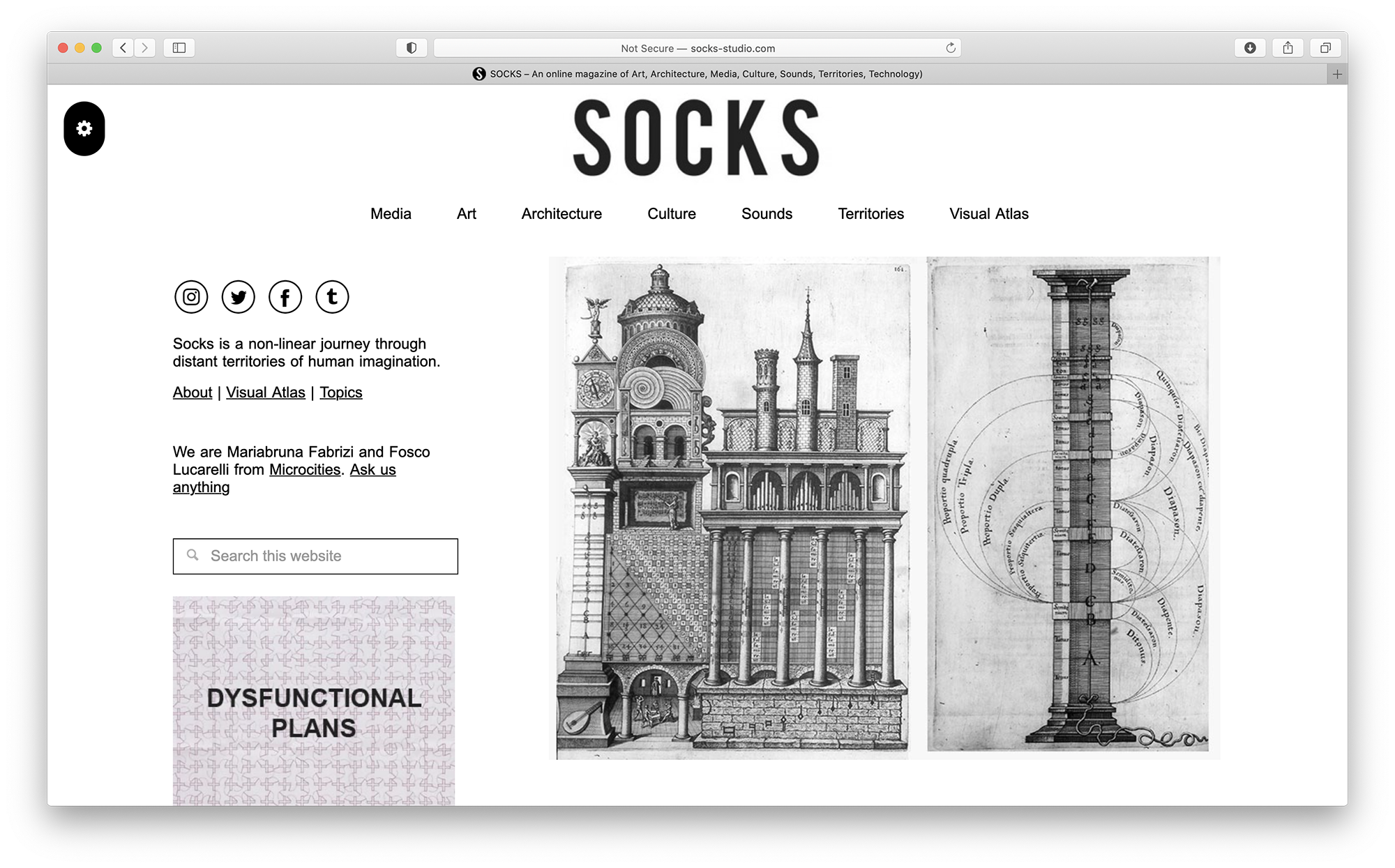The width and height of the screenshot is (1395, 868).
Task: Follow the Visual Atlas link under tagline
Action: coord(266,393)
